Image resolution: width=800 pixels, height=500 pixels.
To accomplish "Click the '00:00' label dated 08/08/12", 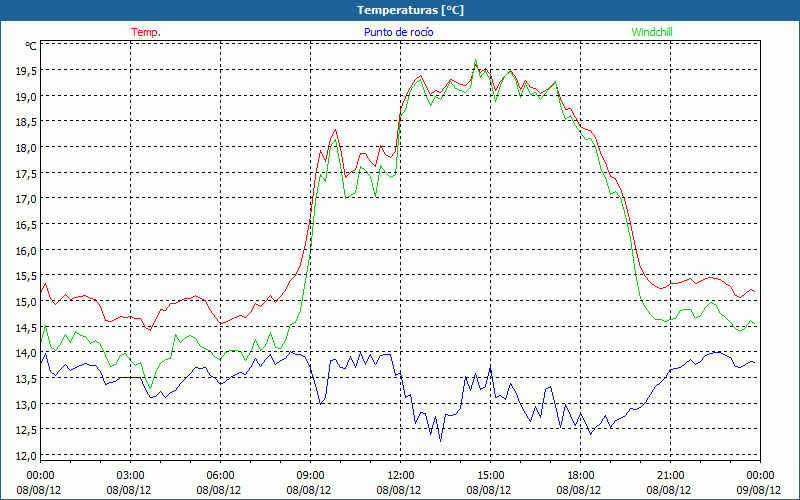I will coord(40,476).
